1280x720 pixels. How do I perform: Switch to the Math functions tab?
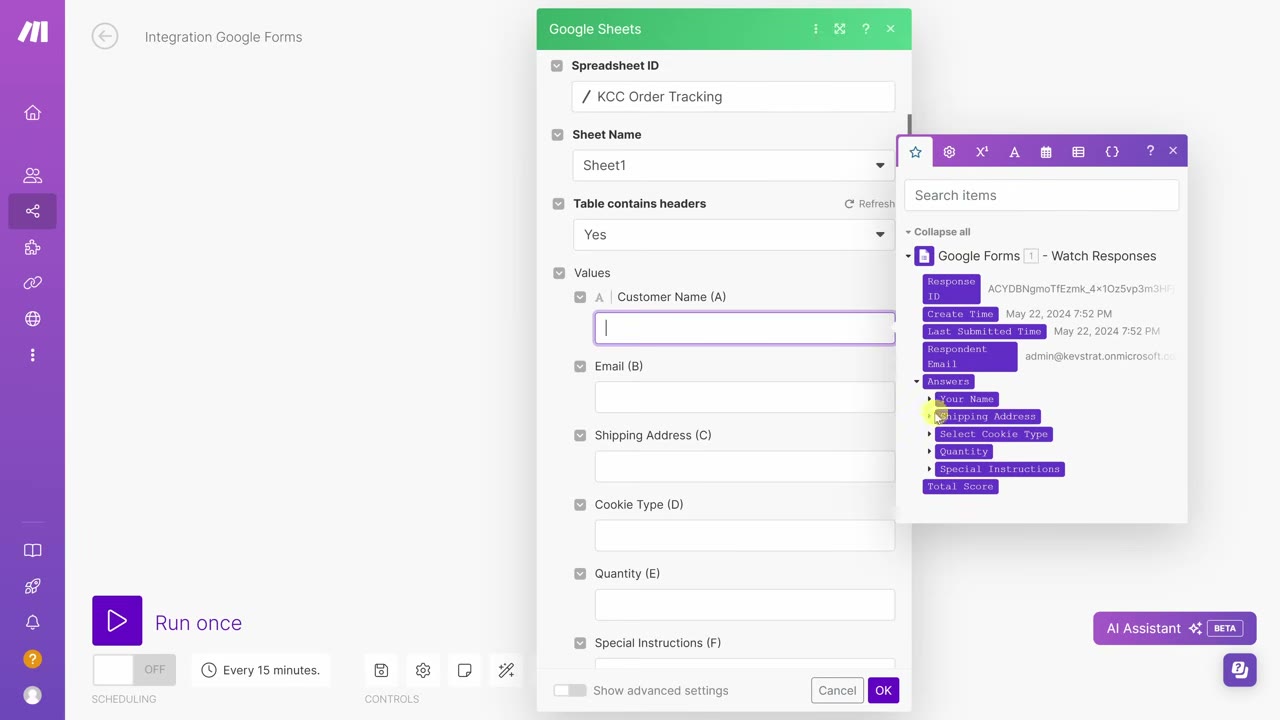[x=982, y=152]
